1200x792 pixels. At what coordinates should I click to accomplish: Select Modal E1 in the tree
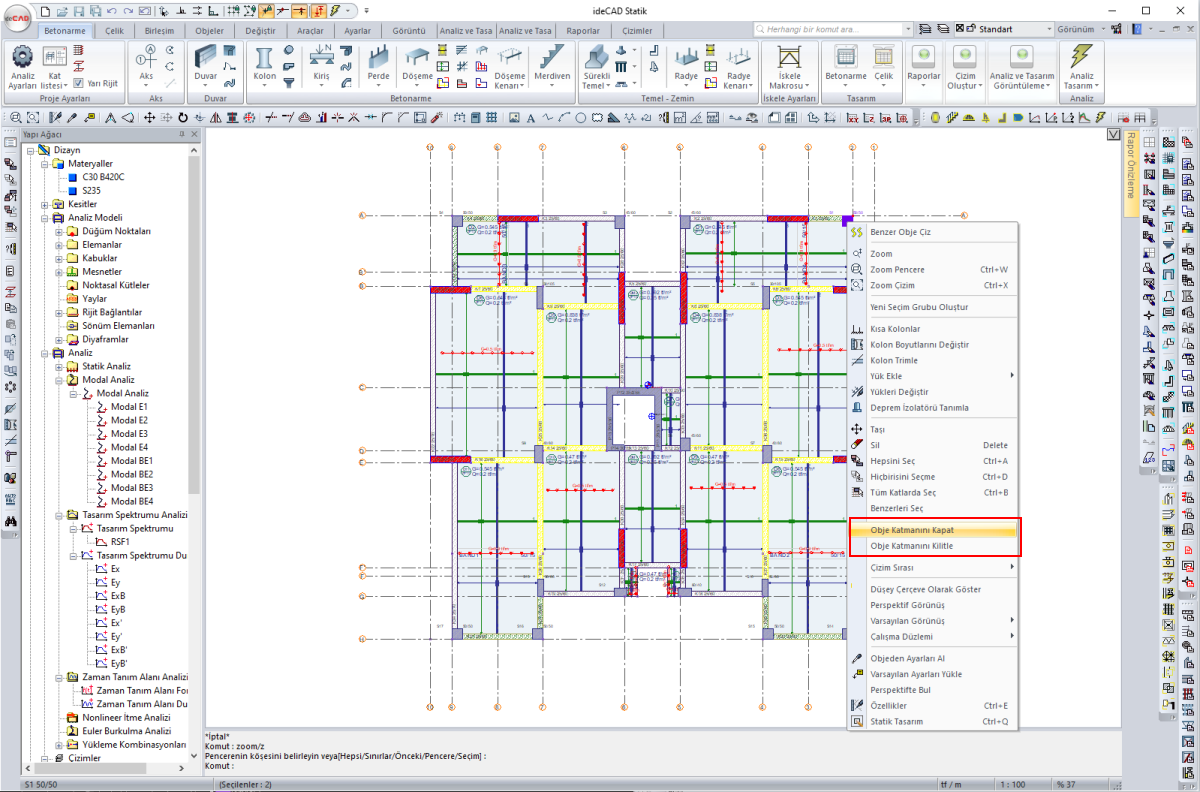129,407
